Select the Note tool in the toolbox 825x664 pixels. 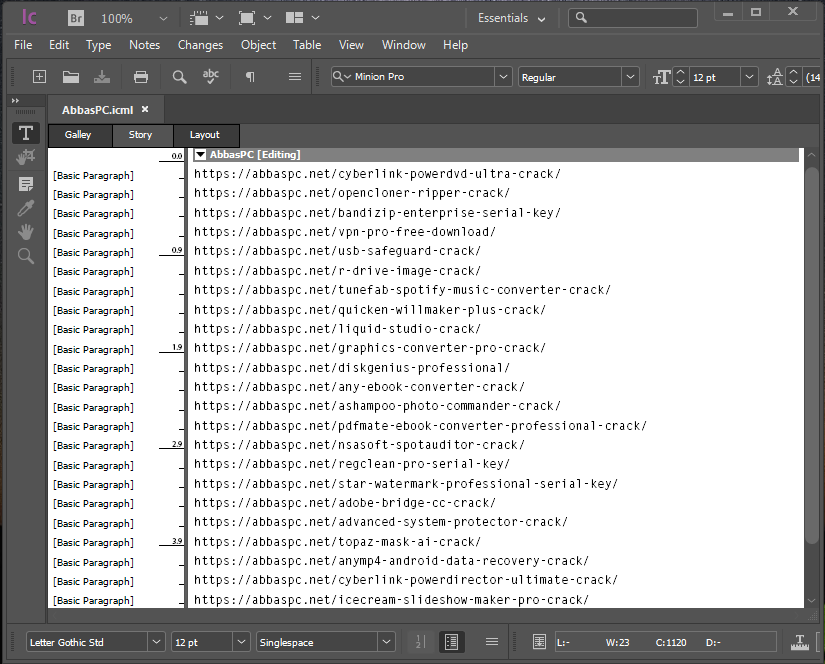(x=26, y=184)
